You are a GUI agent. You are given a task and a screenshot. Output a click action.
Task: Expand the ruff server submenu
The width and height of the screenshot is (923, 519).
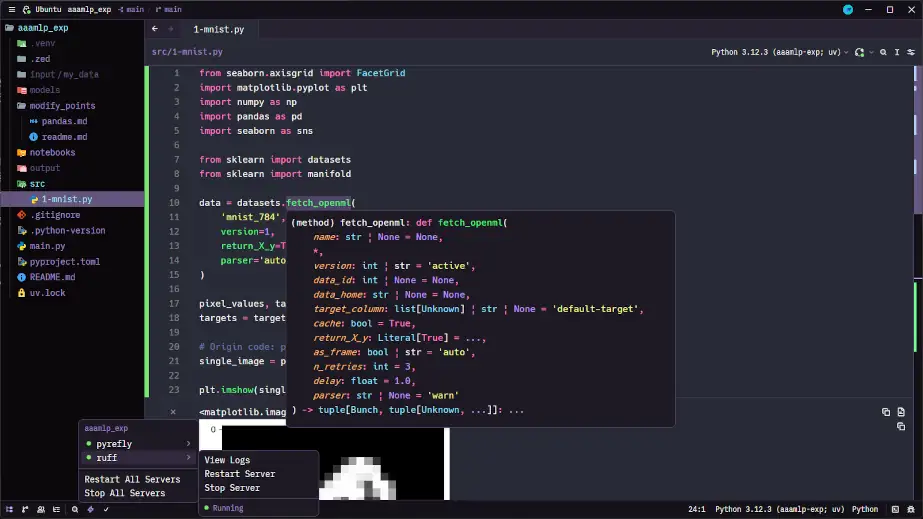pyautogui.click(x=138, y=458)
